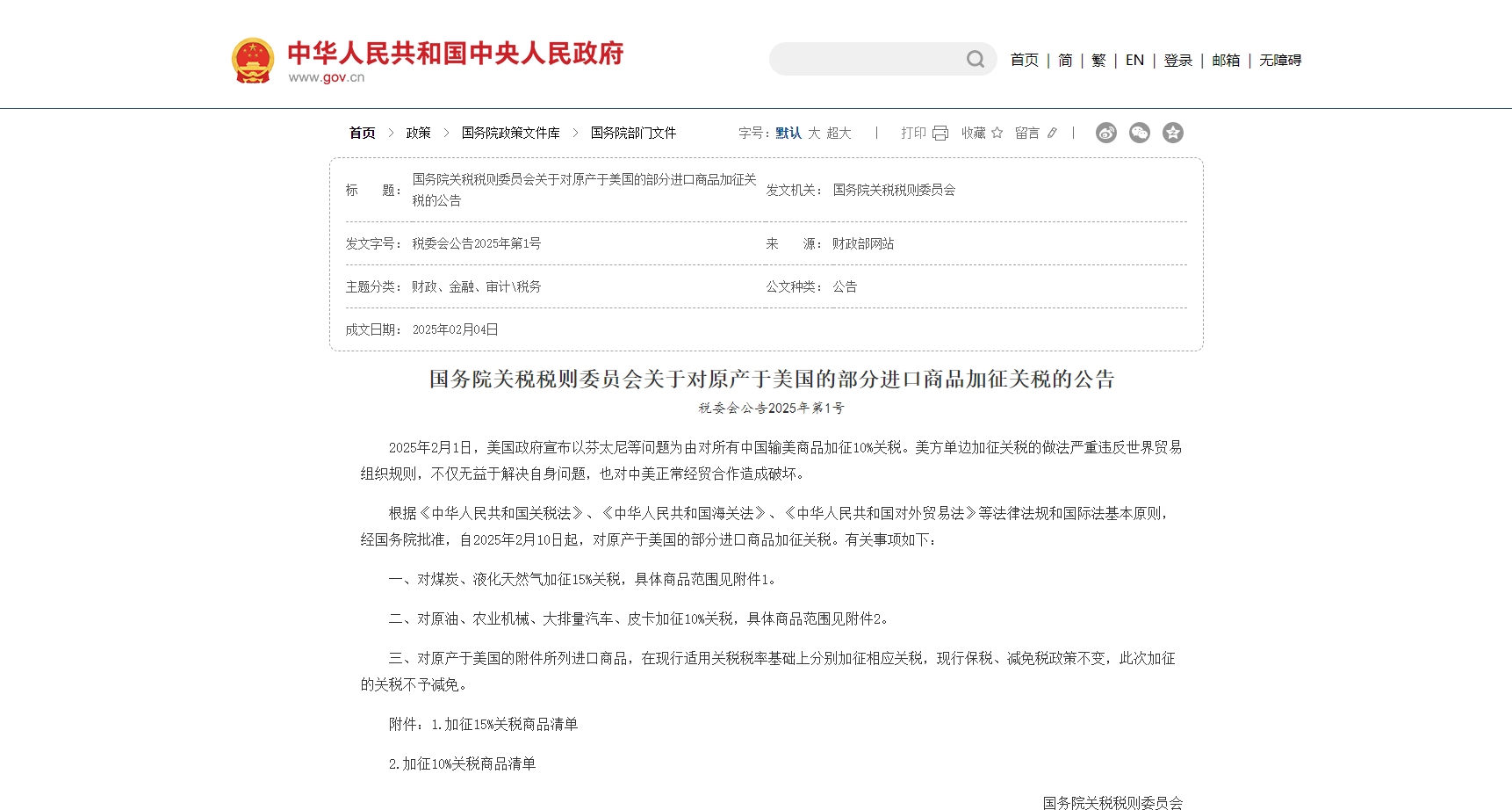Enable 无障碍 accessibility mode
Image resolution: width=1512 pixels, height=810 pixels.
(1280, 61)
